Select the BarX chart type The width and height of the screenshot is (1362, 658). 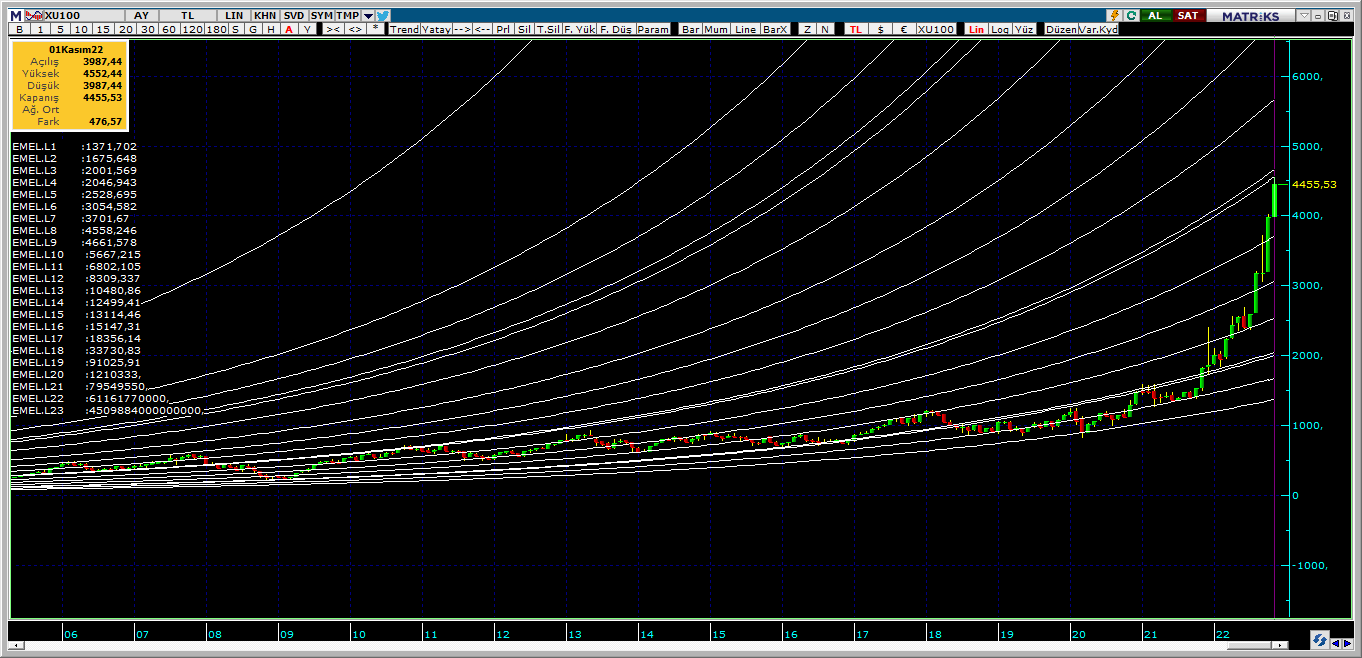click(775, 29)
